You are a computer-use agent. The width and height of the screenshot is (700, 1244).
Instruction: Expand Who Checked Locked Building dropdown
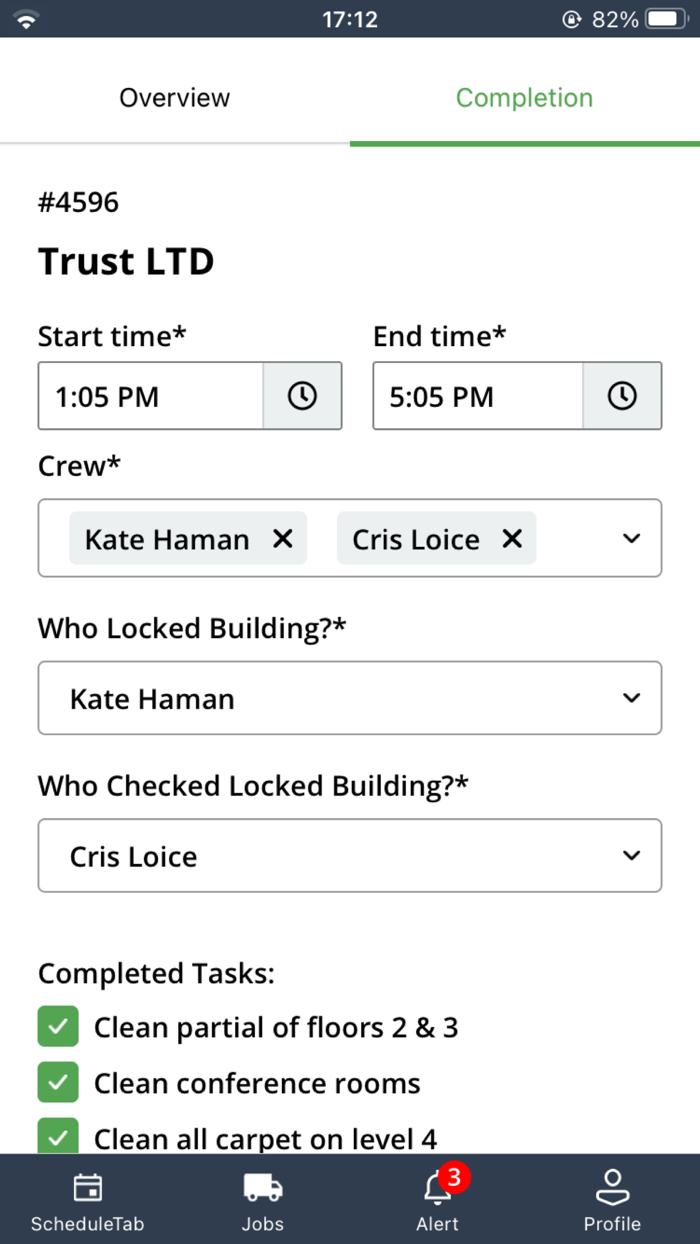tap(631, 856)
